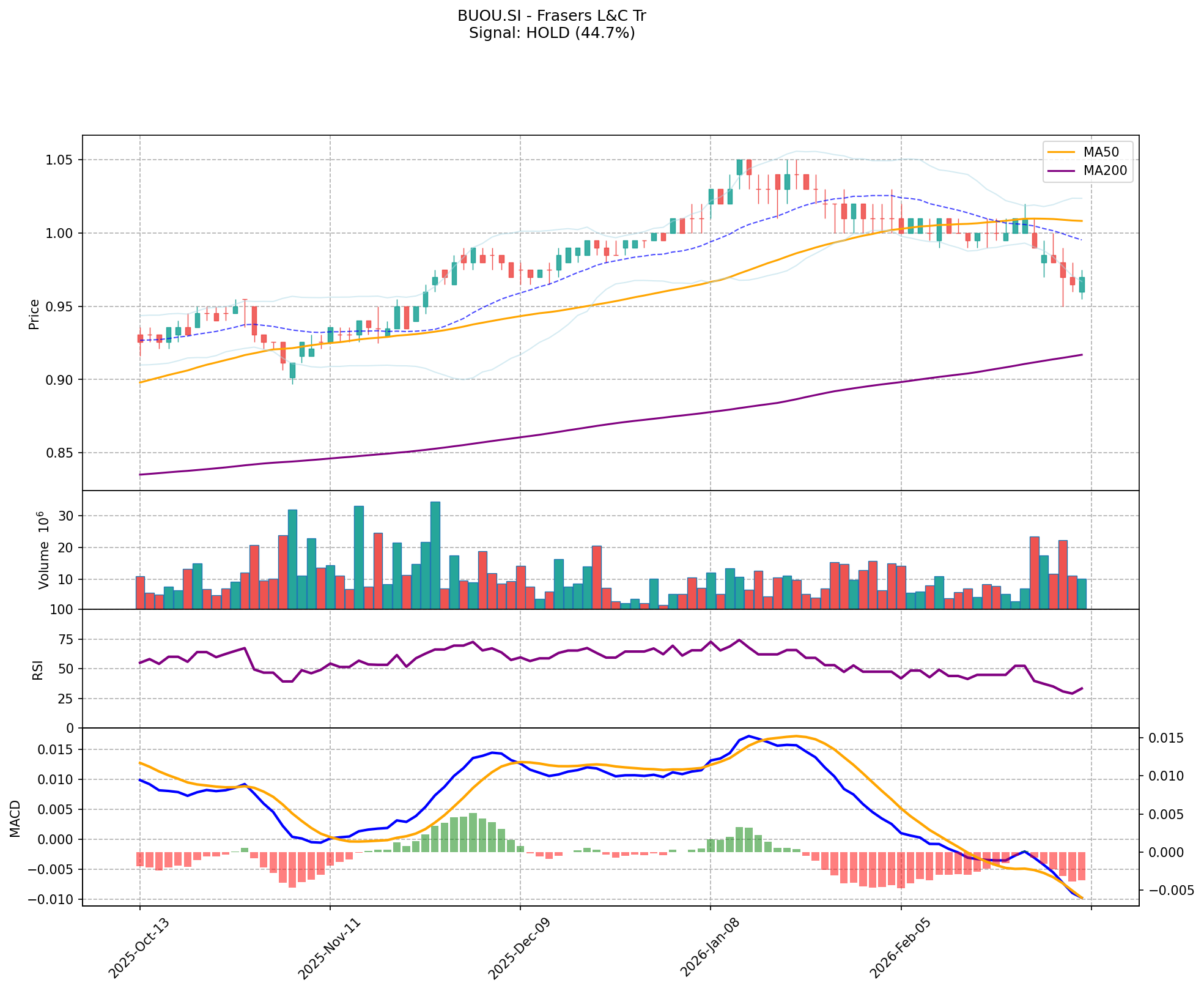Click the chart title BUOU.SI Frasers L&C Tr
The width and height of the screenshot is (1204, 991).
coord(552,16)
